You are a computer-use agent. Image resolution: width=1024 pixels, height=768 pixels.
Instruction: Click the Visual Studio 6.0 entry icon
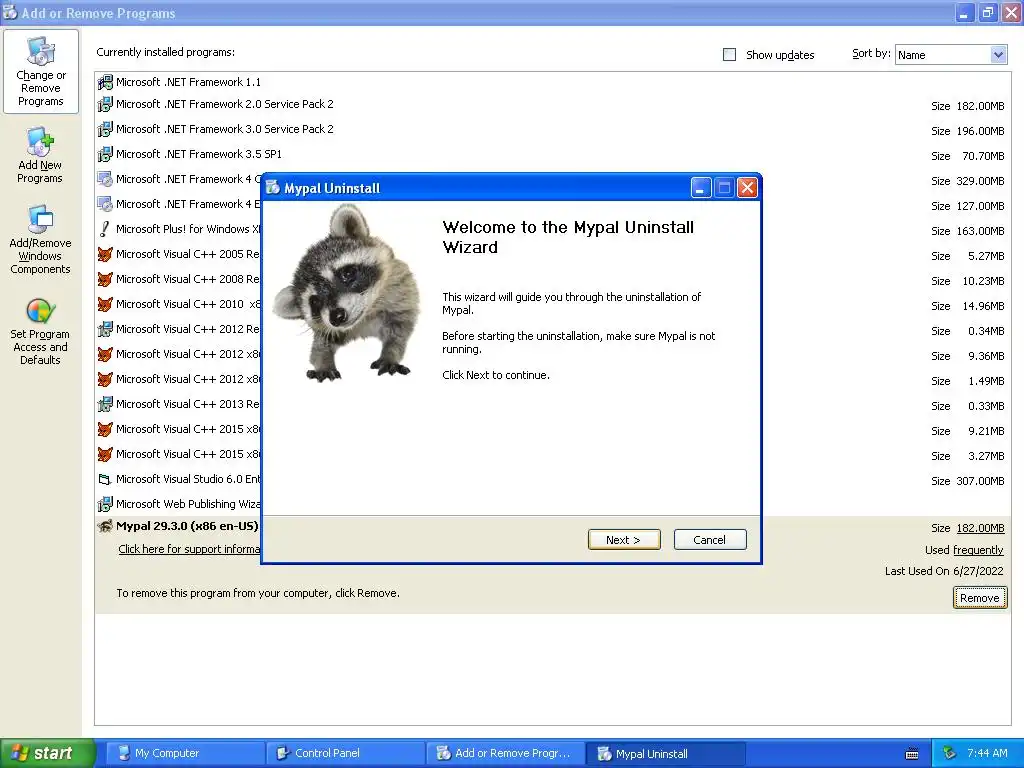(x=104, y=479)
